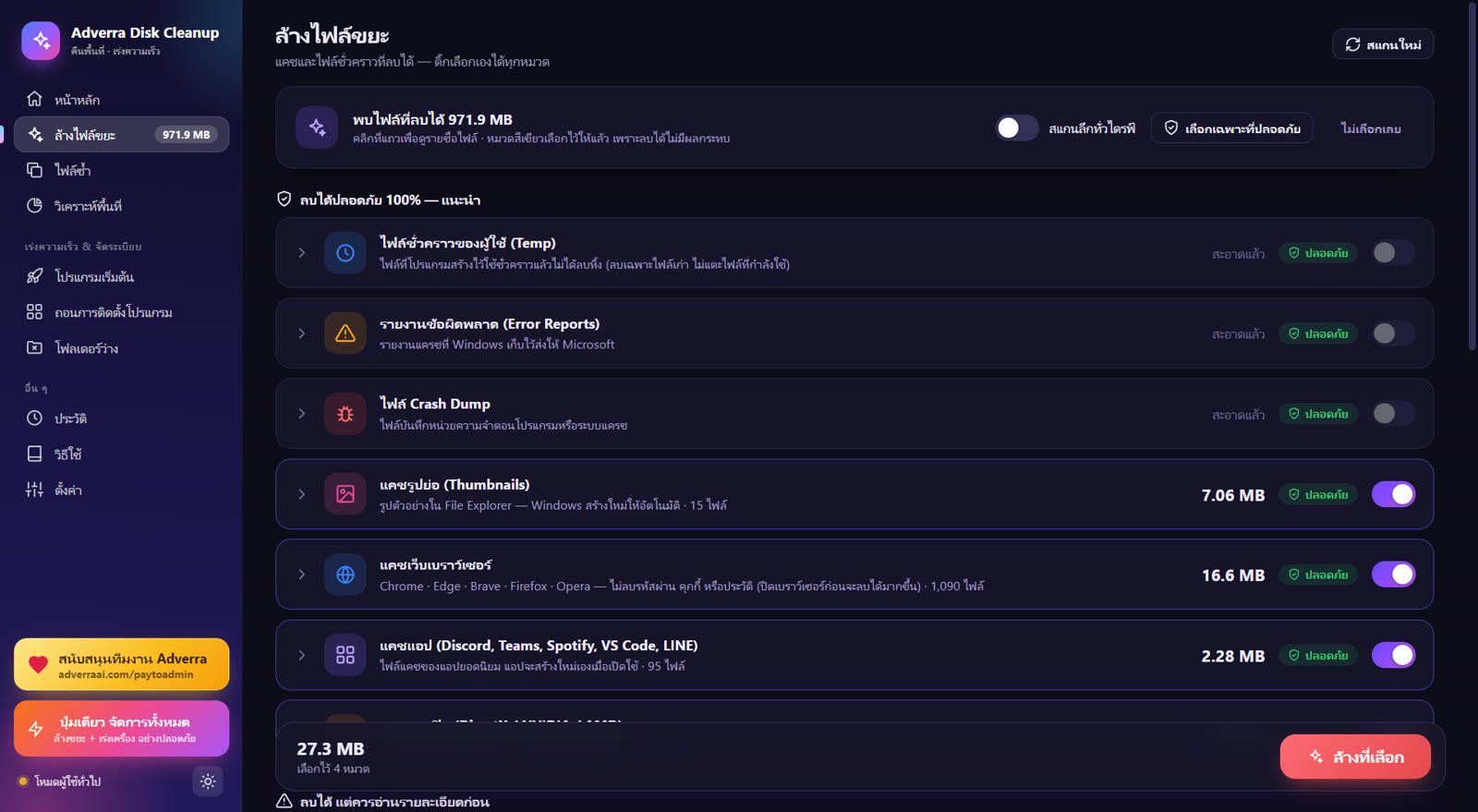Turn off the app cache (Discord, Teams) switch
Image resolution: width=1478 pixels, height=812 pixels.
pos(1393,655)
